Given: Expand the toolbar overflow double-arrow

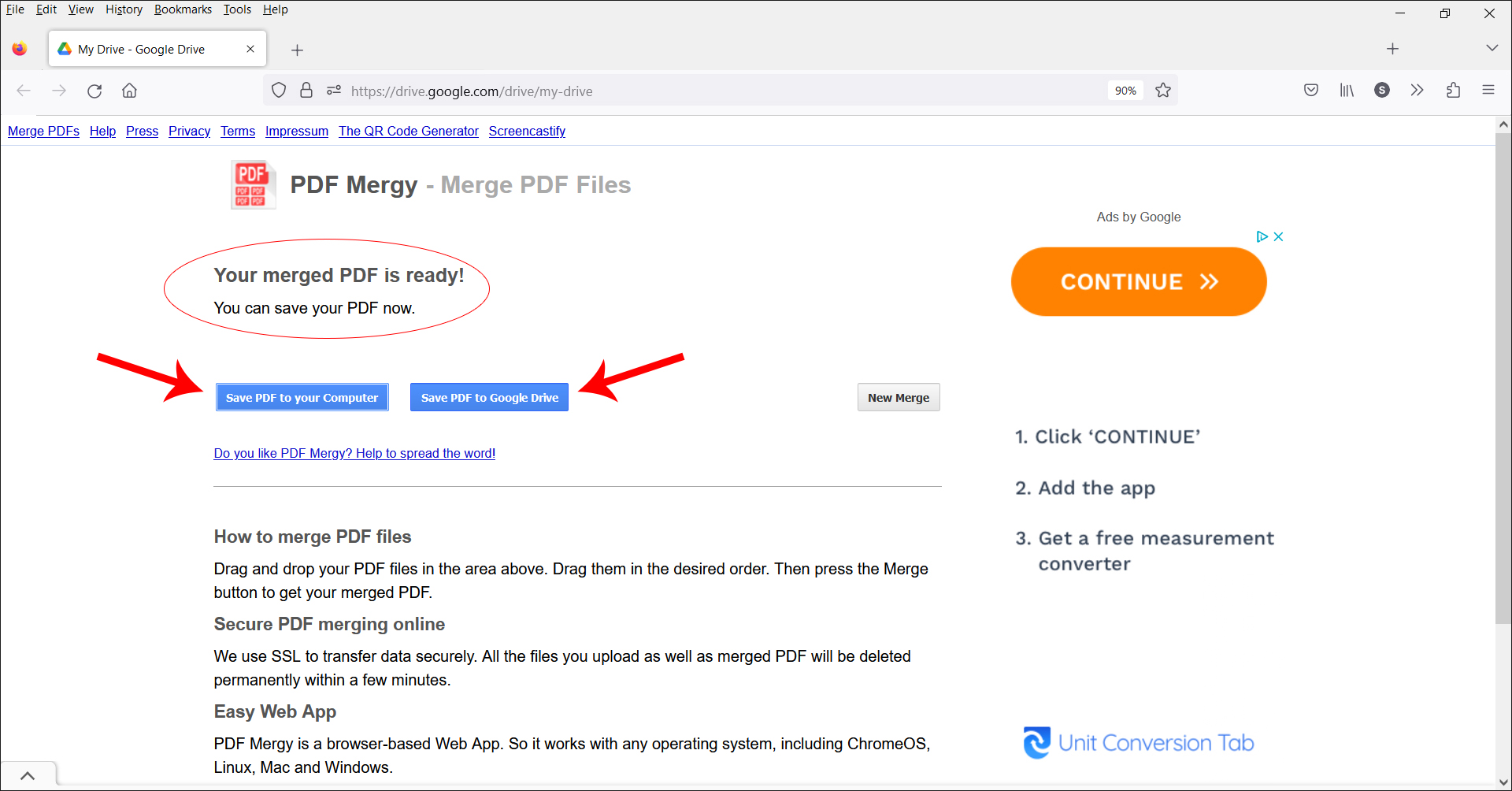Looking at the screenshot, I should (1417, 91).
